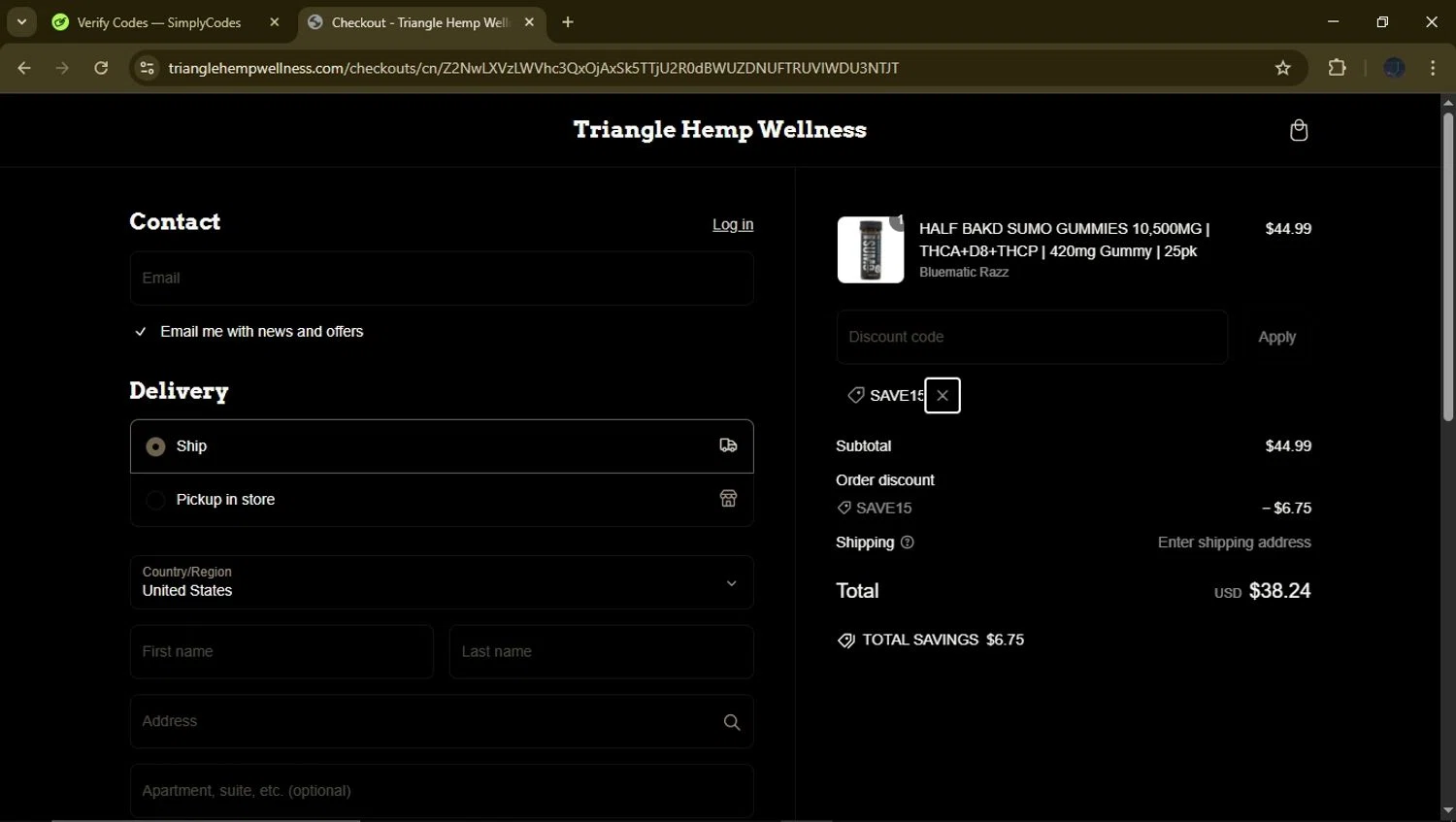Click the page vertical scrollbar thumb
The width and height of the screenshot is (1456, 822).
[x=1447, y=267]
